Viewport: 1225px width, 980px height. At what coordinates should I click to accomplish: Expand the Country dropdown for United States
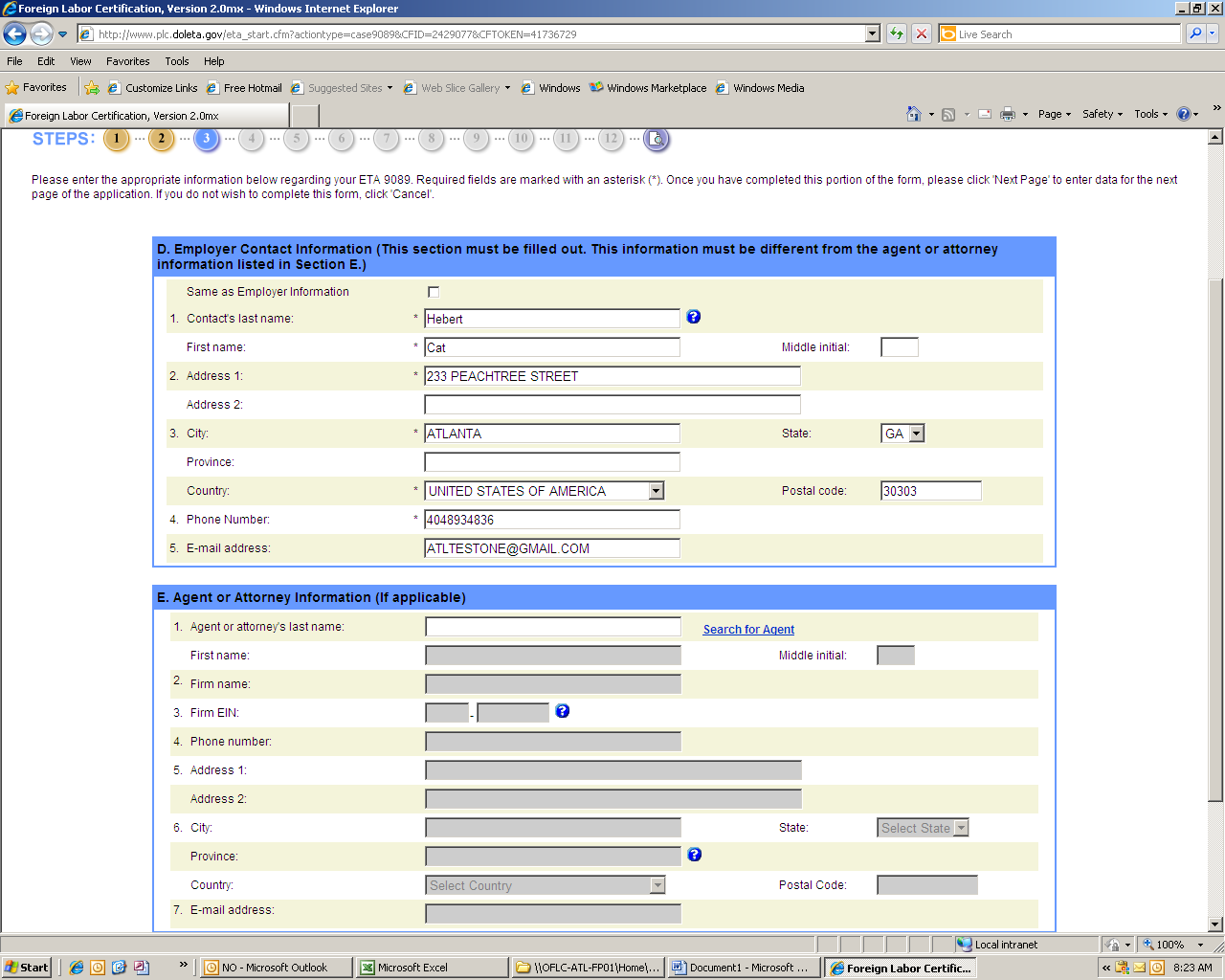pos(656,491)
